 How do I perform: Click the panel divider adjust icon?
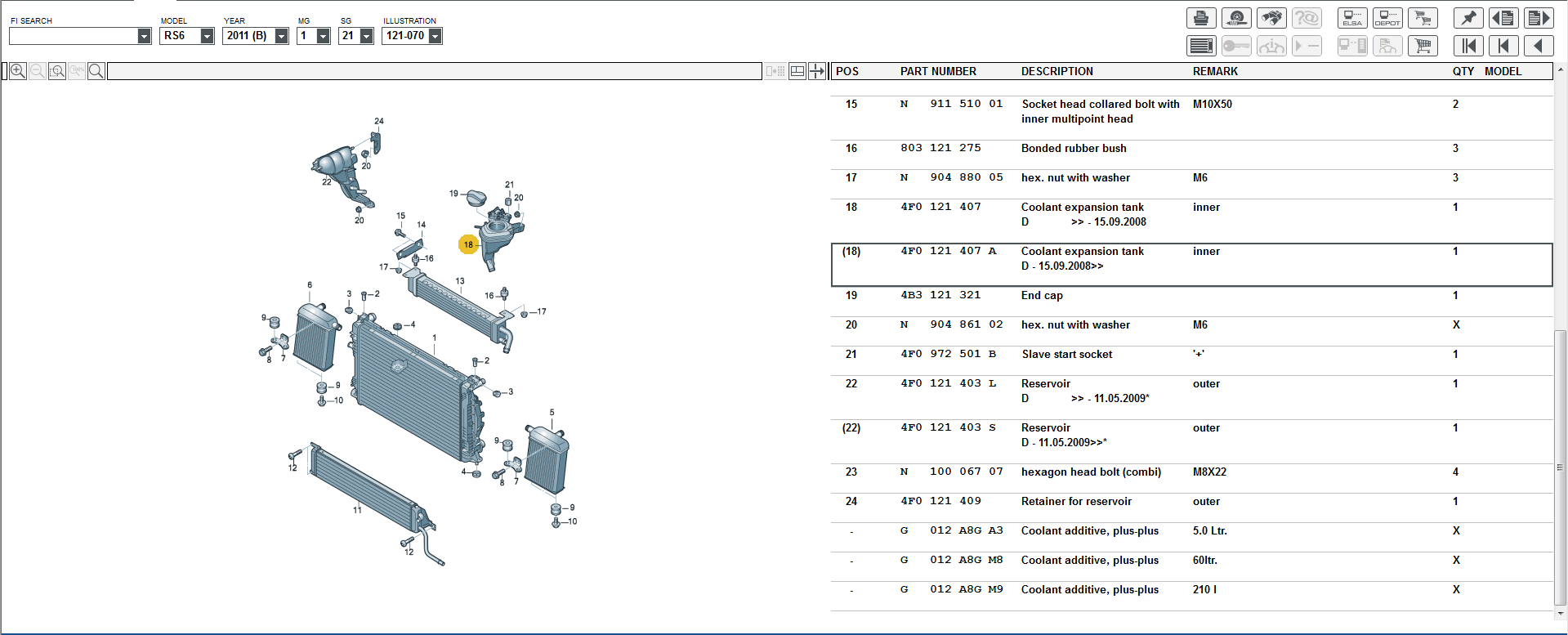(816, 71)
